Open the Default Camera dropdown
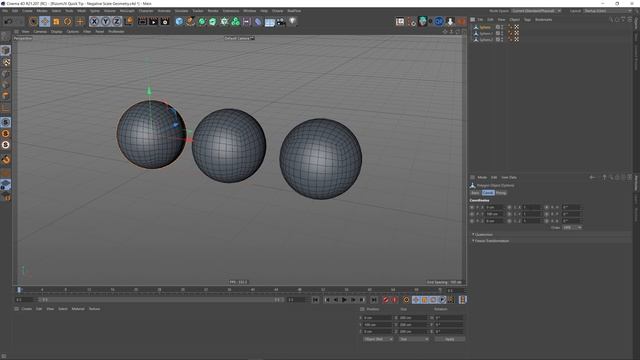 click(239, 38)
